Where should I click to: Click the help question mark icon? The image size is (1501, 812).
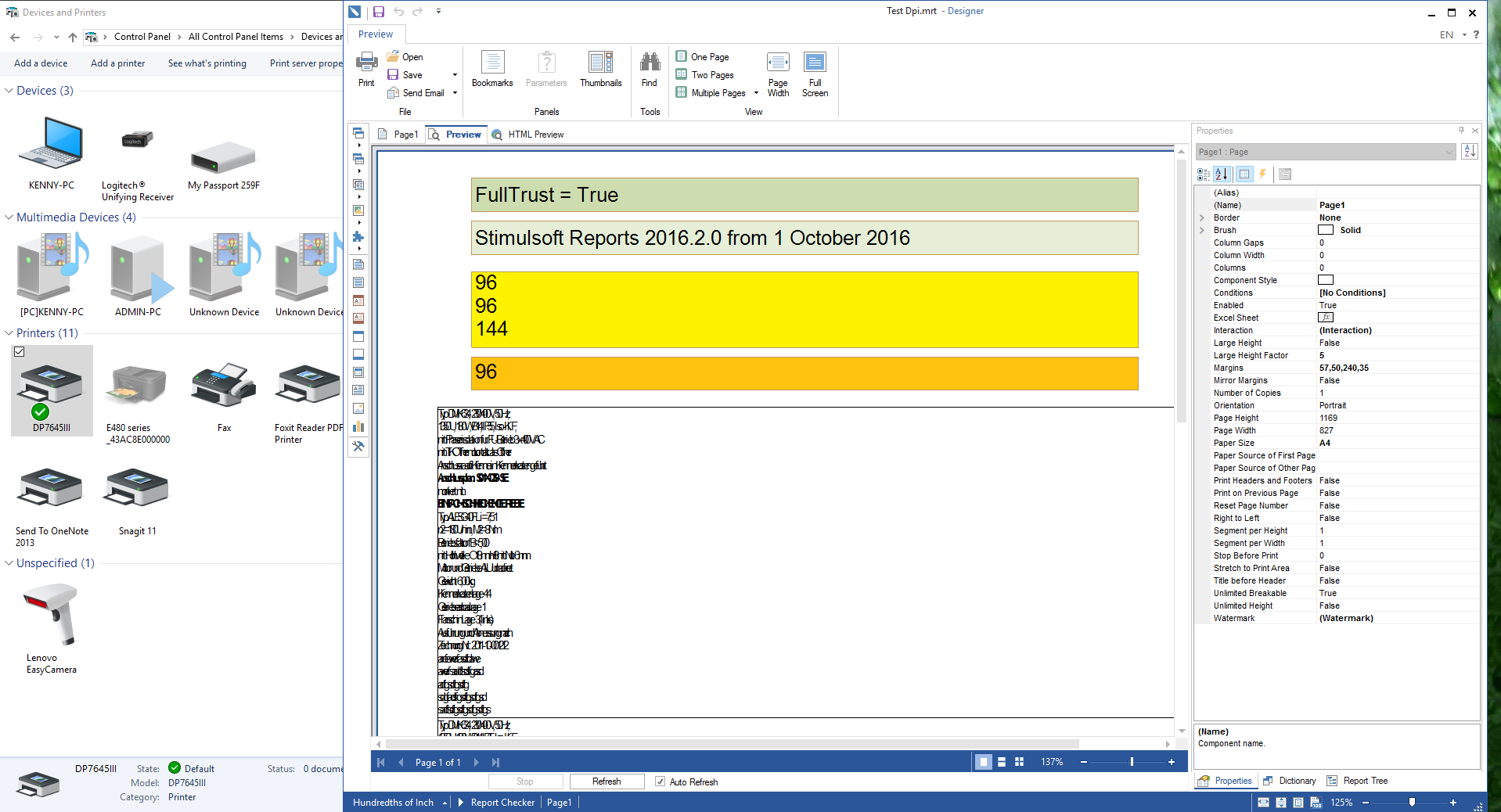coord(1476,34)
